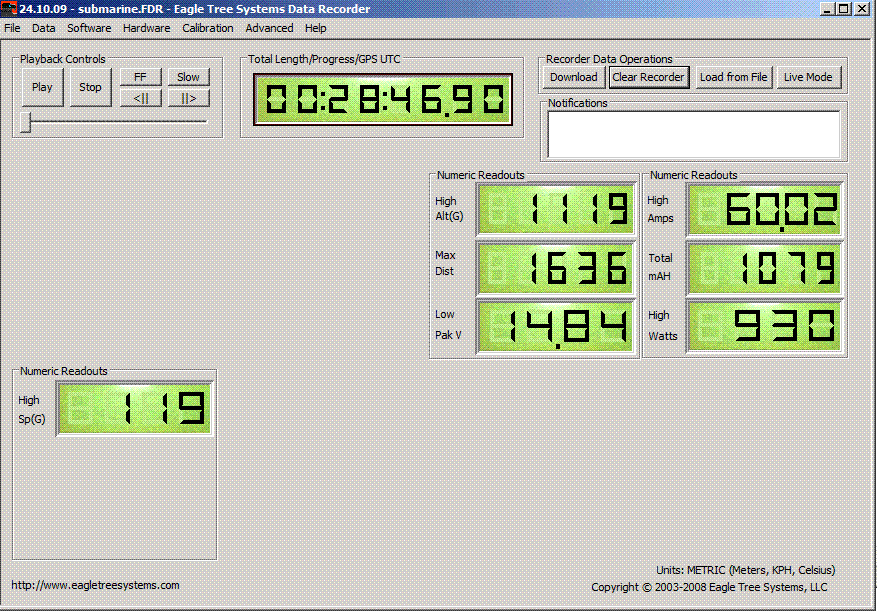
Task: Click the Total mAH label
Action: tap(661, 267)
